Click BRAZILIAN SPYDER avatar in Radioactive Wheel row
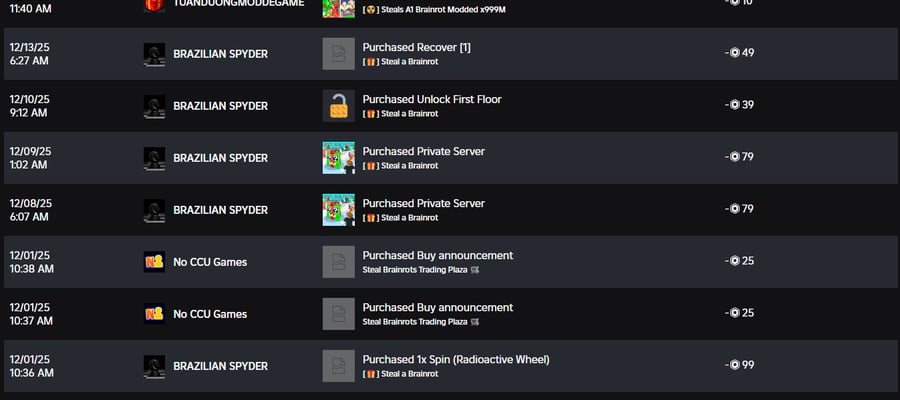Viewport: 900px width, 400px height. pyautogui.click(x=154, y=366)
